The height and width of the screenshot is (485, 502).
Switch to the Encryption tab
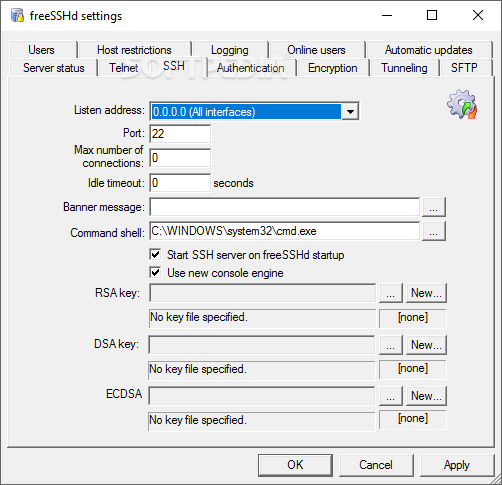333,68
